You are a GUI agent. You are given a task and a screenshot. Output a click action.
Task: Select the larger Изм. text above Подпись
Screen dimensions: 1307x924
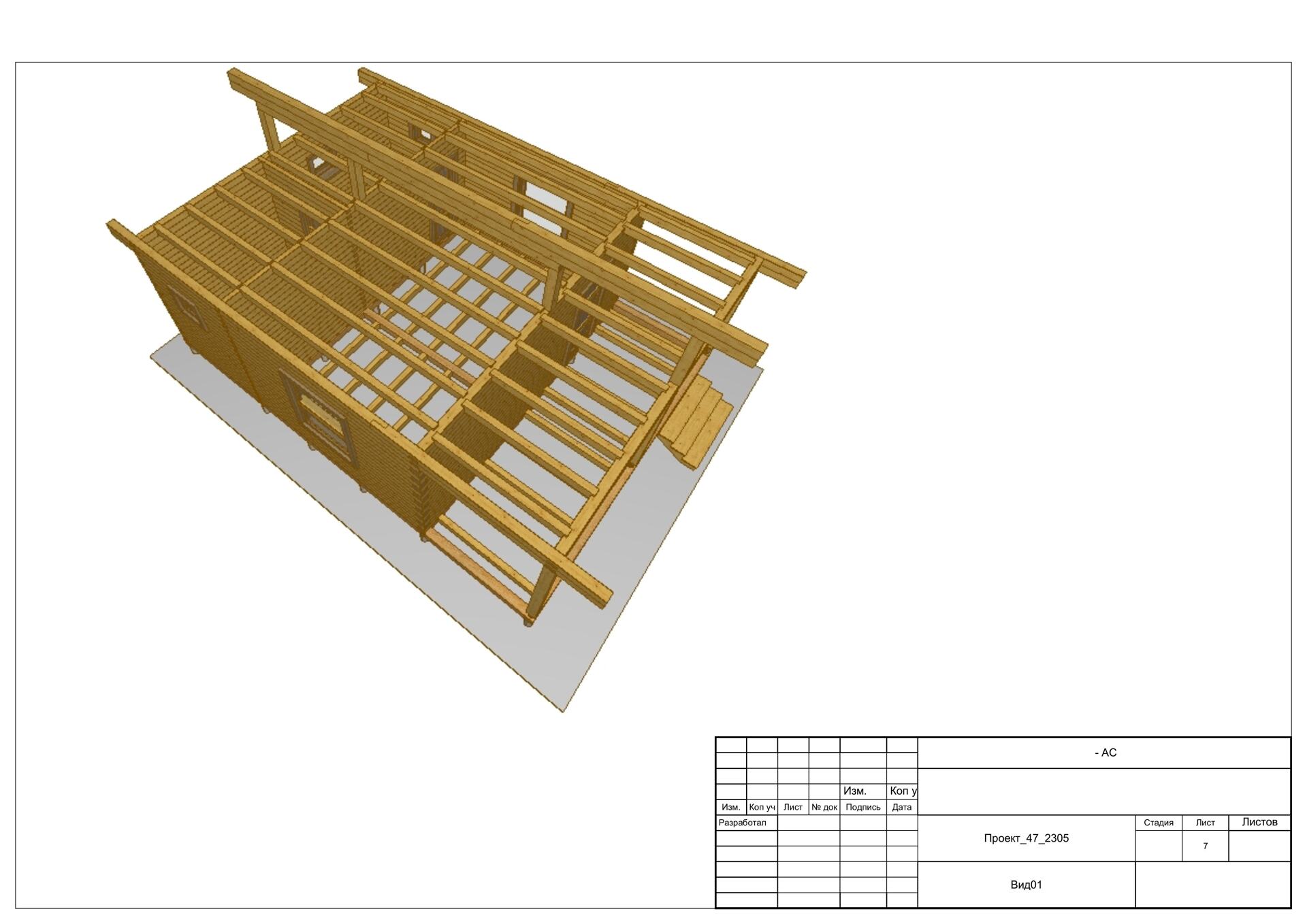click(855, 791)
